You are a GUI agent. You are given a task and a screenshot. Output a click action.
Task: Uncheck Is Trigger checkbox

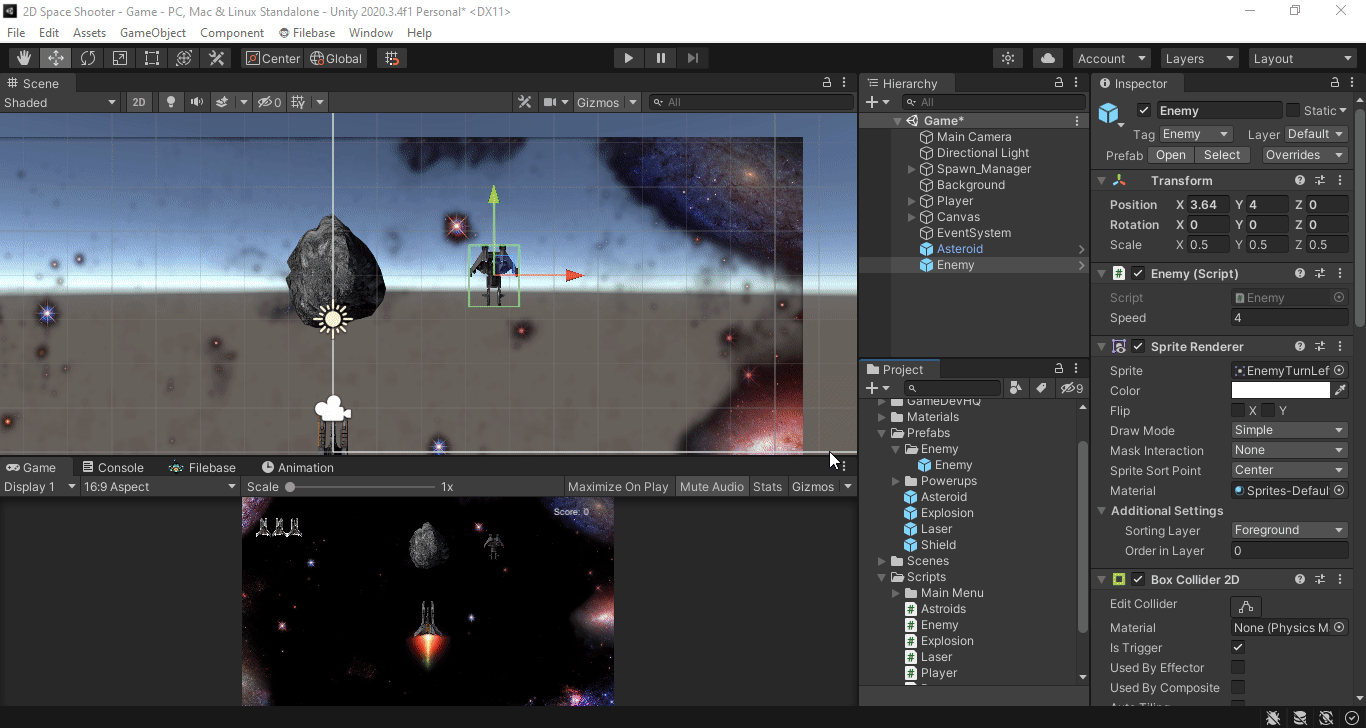point(1238,648)
